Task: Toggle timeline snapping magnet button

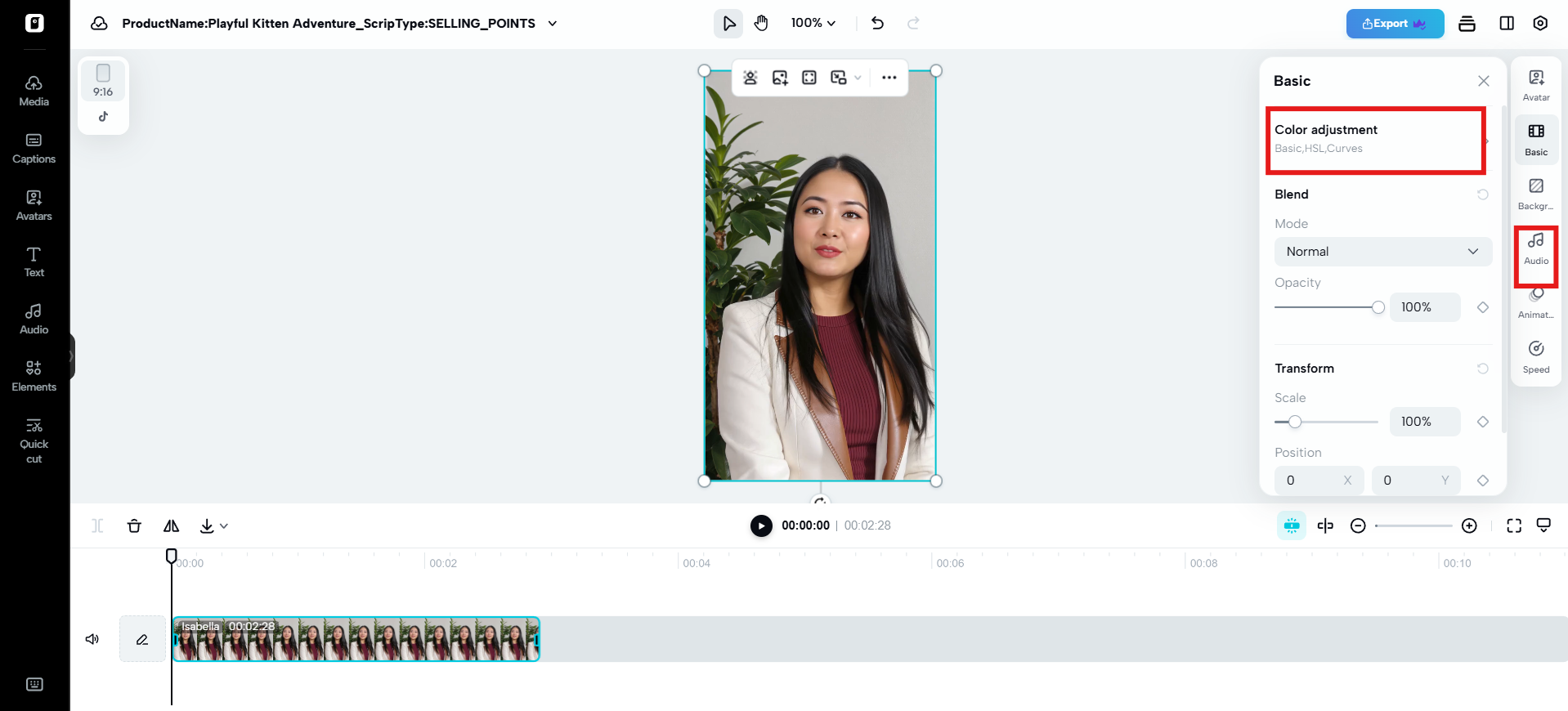Action: (1291, 525)
